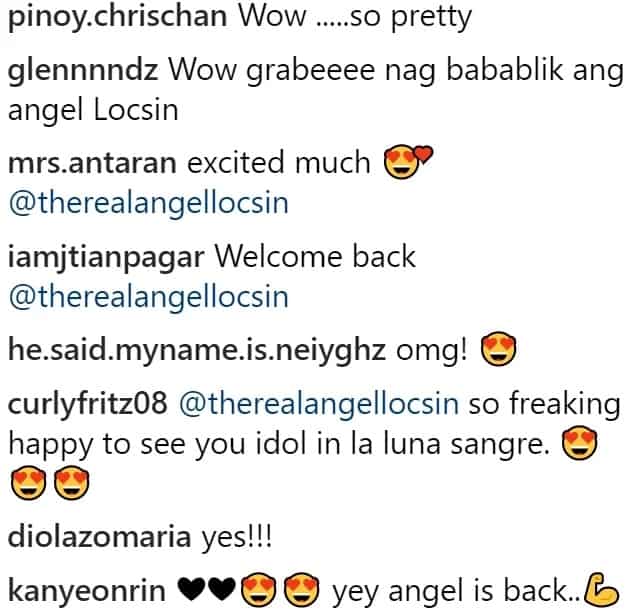Image resolution: width=634 pixels, height=614 pixels.
Task: Open diolazomaria's profile username
Action: [x=99, y=538]
